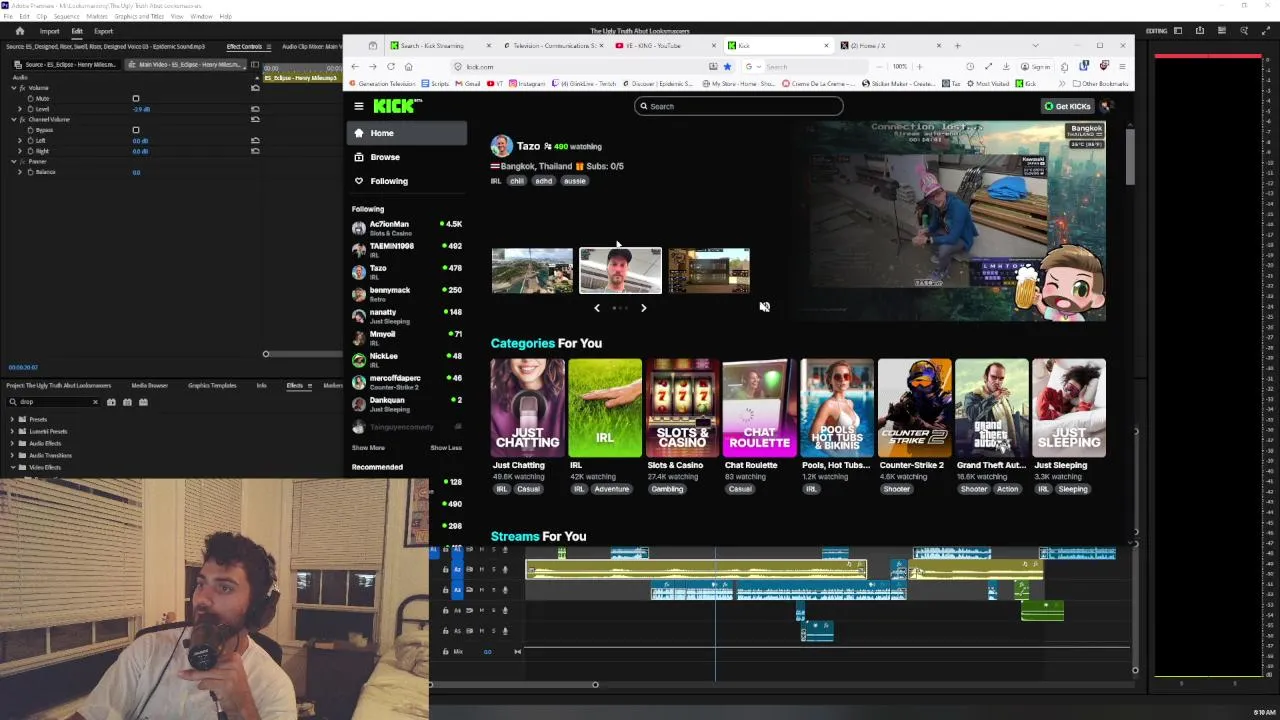Filter YUV effects in Effects panel
Viewport: 1280px width, 720px height.
143,402
